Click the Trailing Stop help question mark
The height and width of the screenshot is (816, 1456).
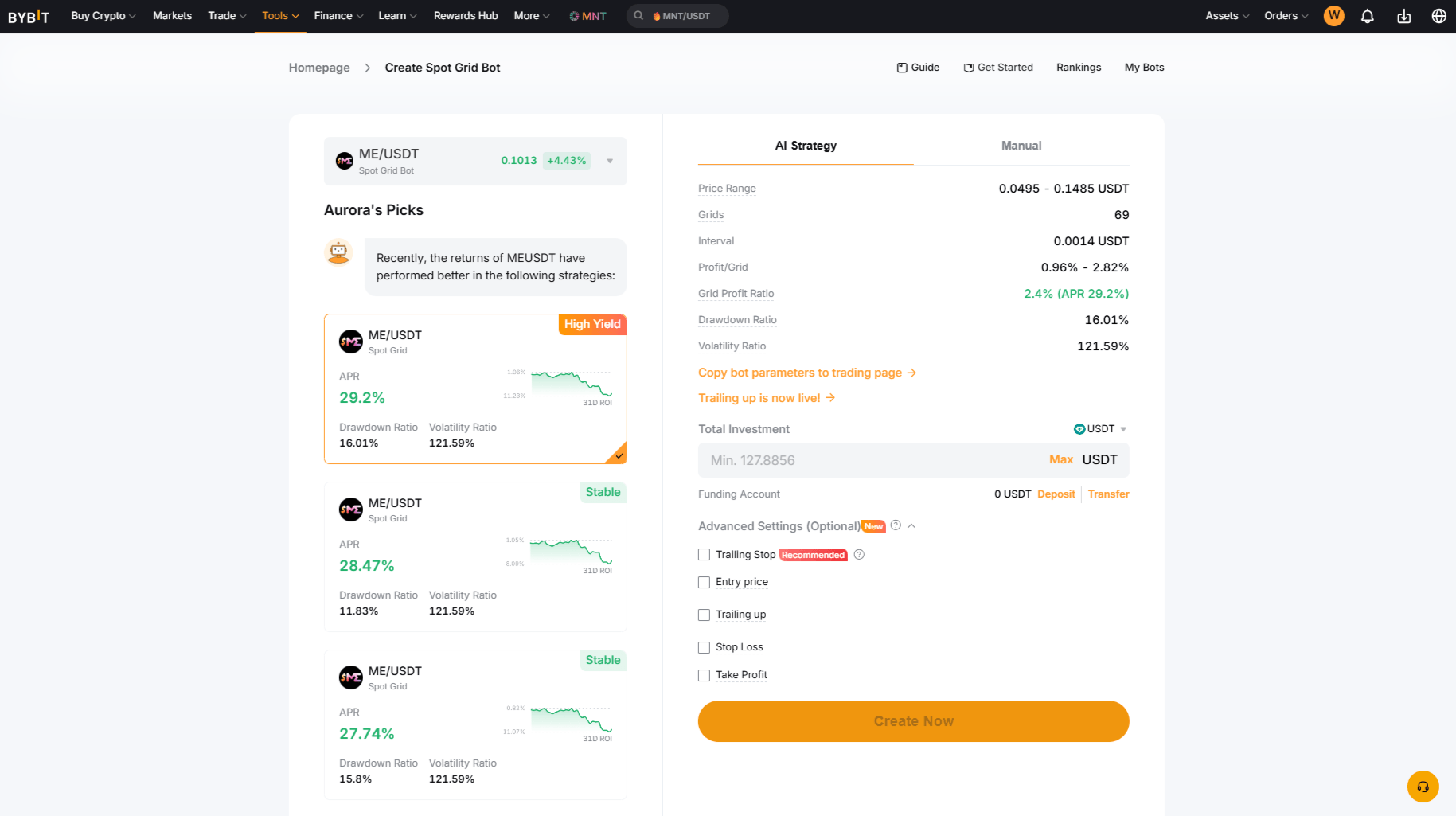click(x=859, y=554)
